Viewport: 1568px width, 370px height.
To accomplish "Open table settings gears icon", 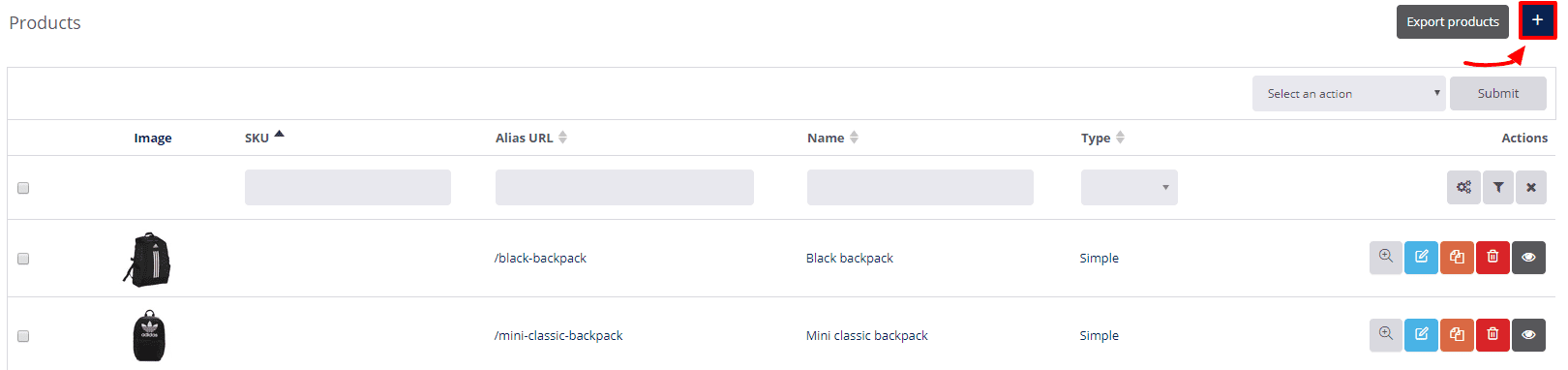I will coord(1463,187).
